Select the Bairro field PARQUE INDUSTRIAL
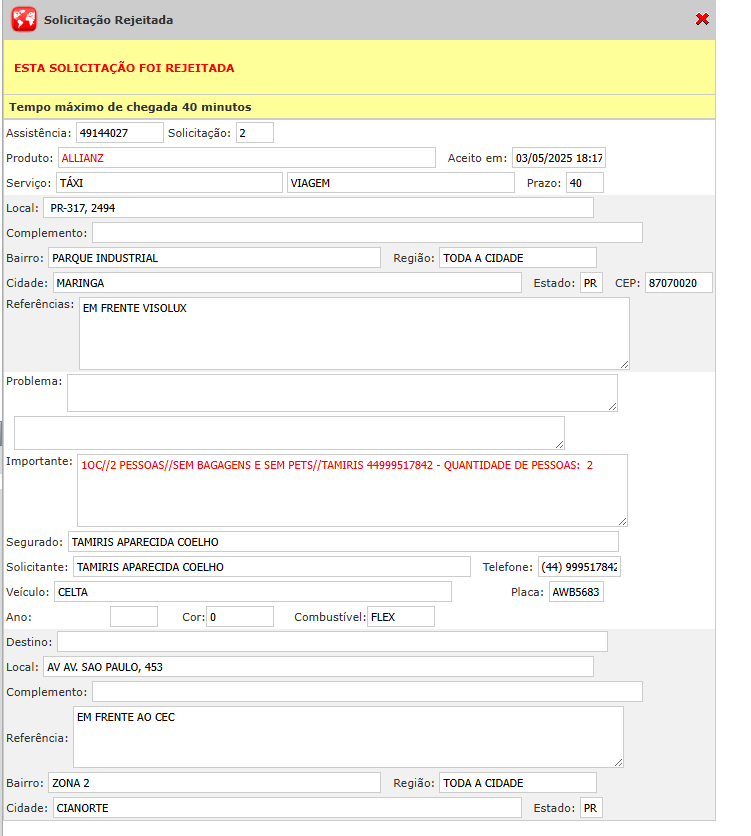This screenshot has width=751, height=836. 213,258
